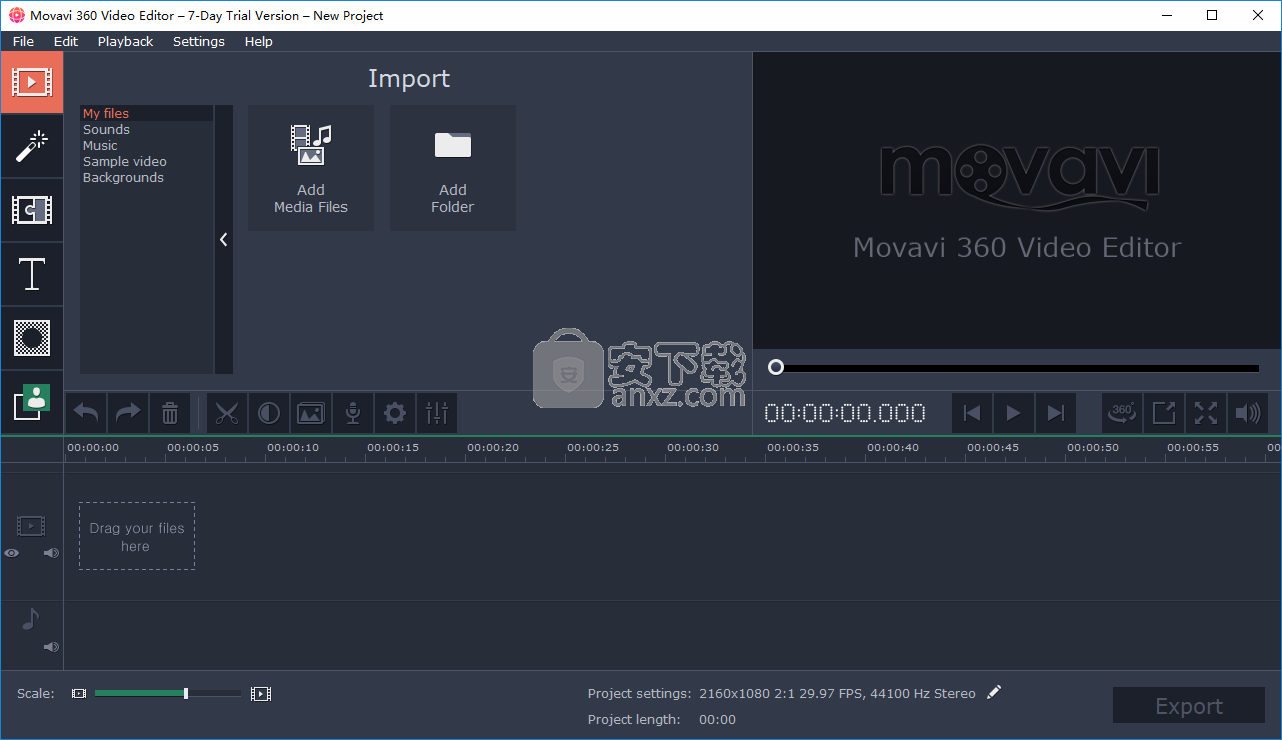This screenshot has width=1282, height=740.
Task: Open the Audio equalizer sliders tool
Action: coord(437,413)
